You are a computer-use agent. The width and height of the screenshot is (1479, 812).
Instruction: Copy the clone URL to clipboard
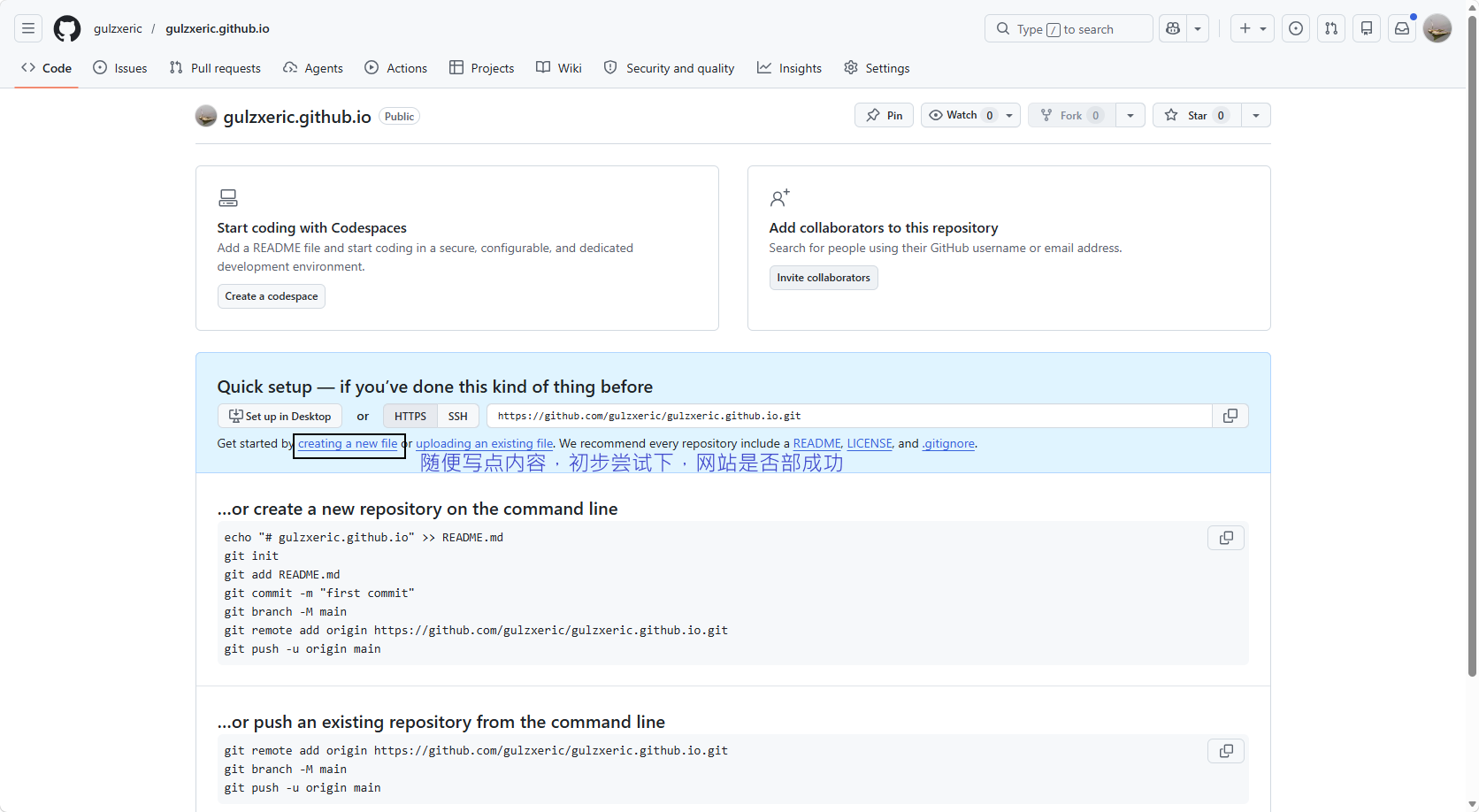tap(1230, 416)
